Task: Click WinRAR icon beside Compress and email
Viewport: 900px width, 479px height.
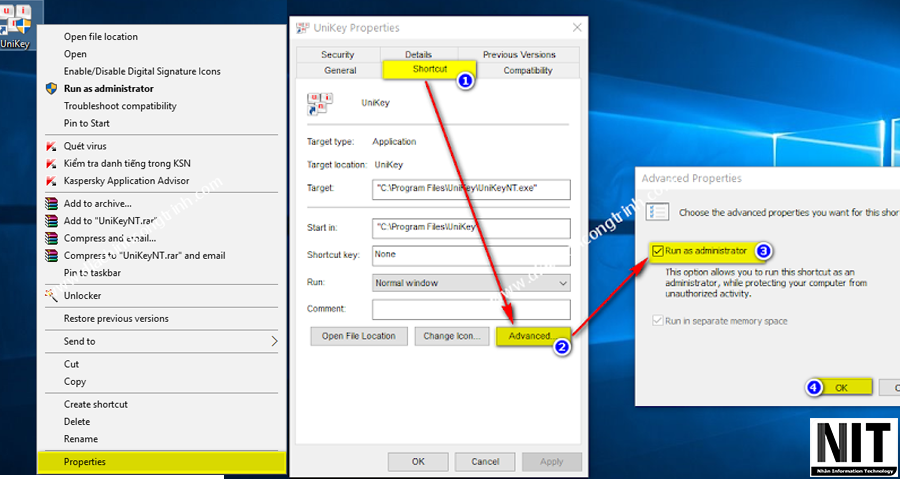Action: tap(52, 238)
